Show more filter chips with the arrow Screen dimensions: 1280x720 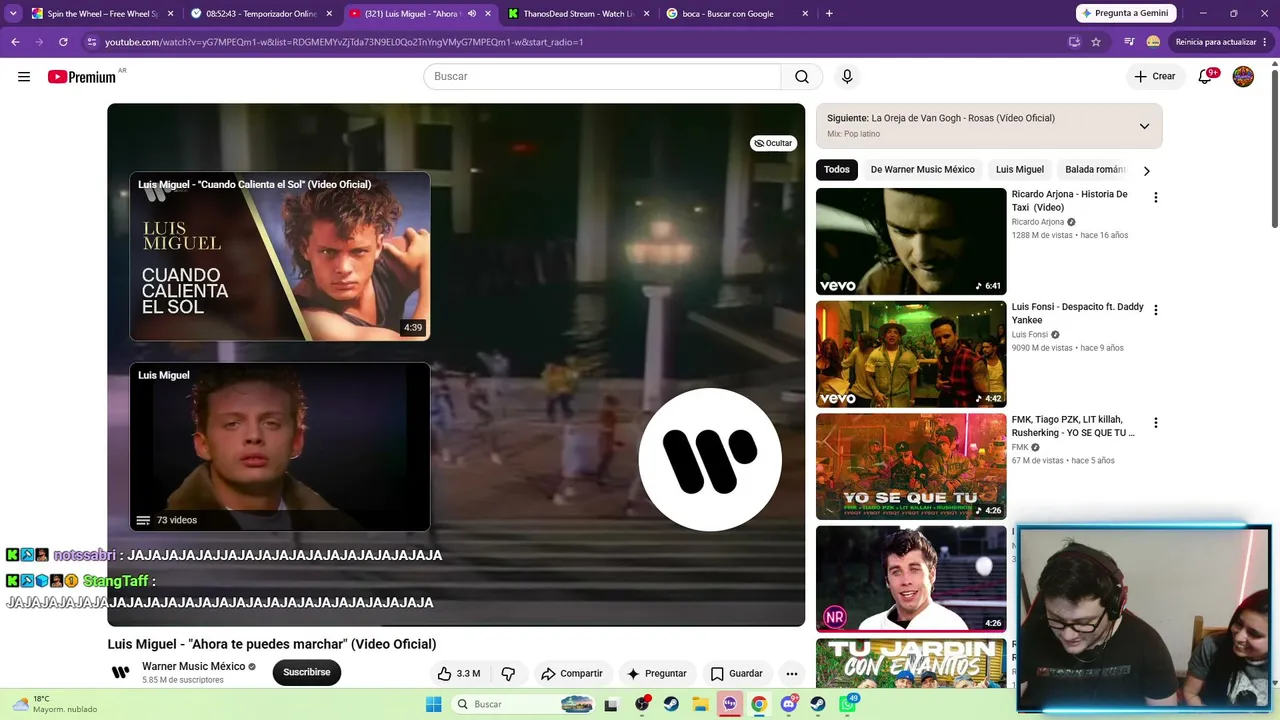1146,170
